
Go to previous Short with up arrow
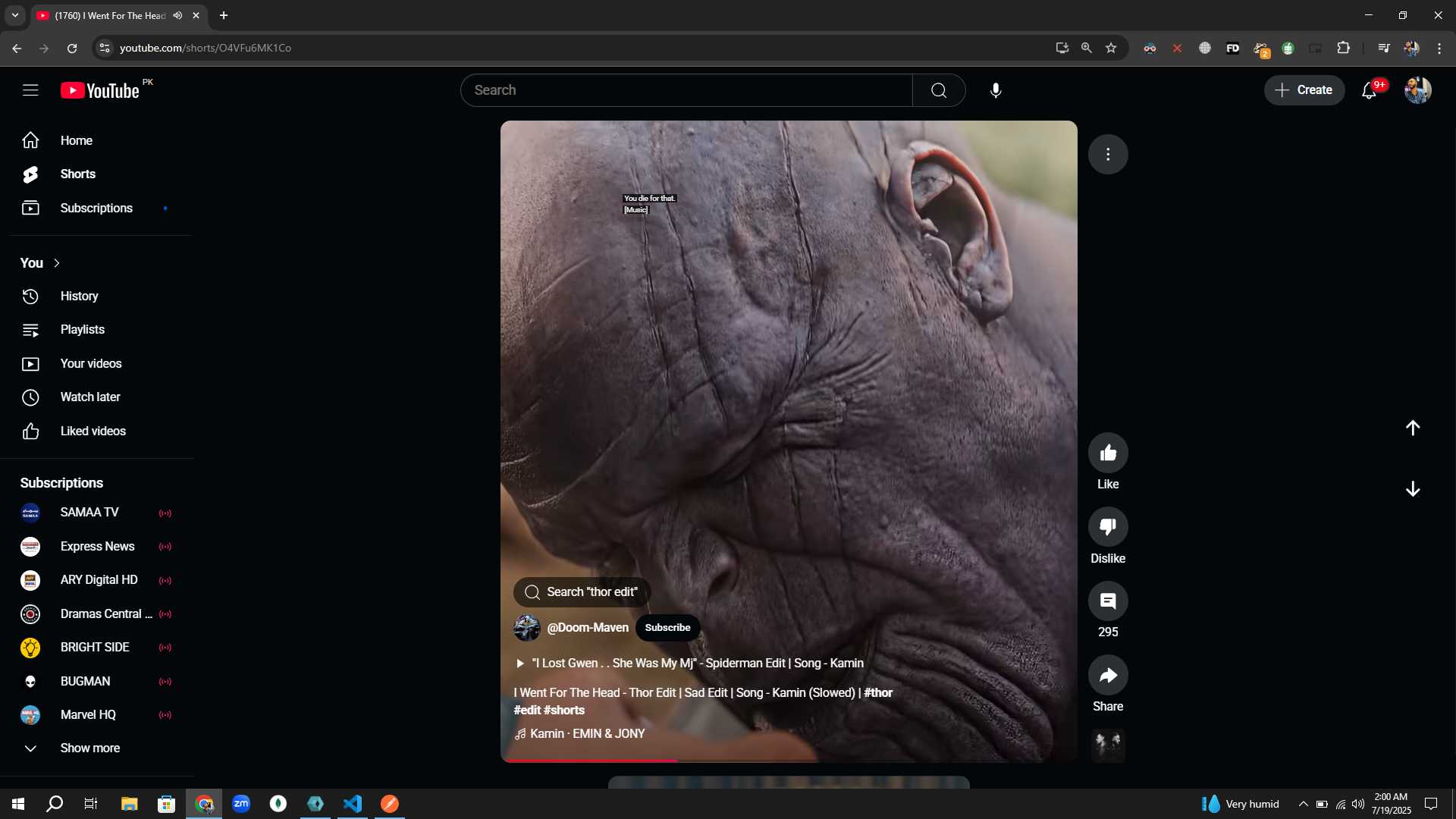(1413, 428)
